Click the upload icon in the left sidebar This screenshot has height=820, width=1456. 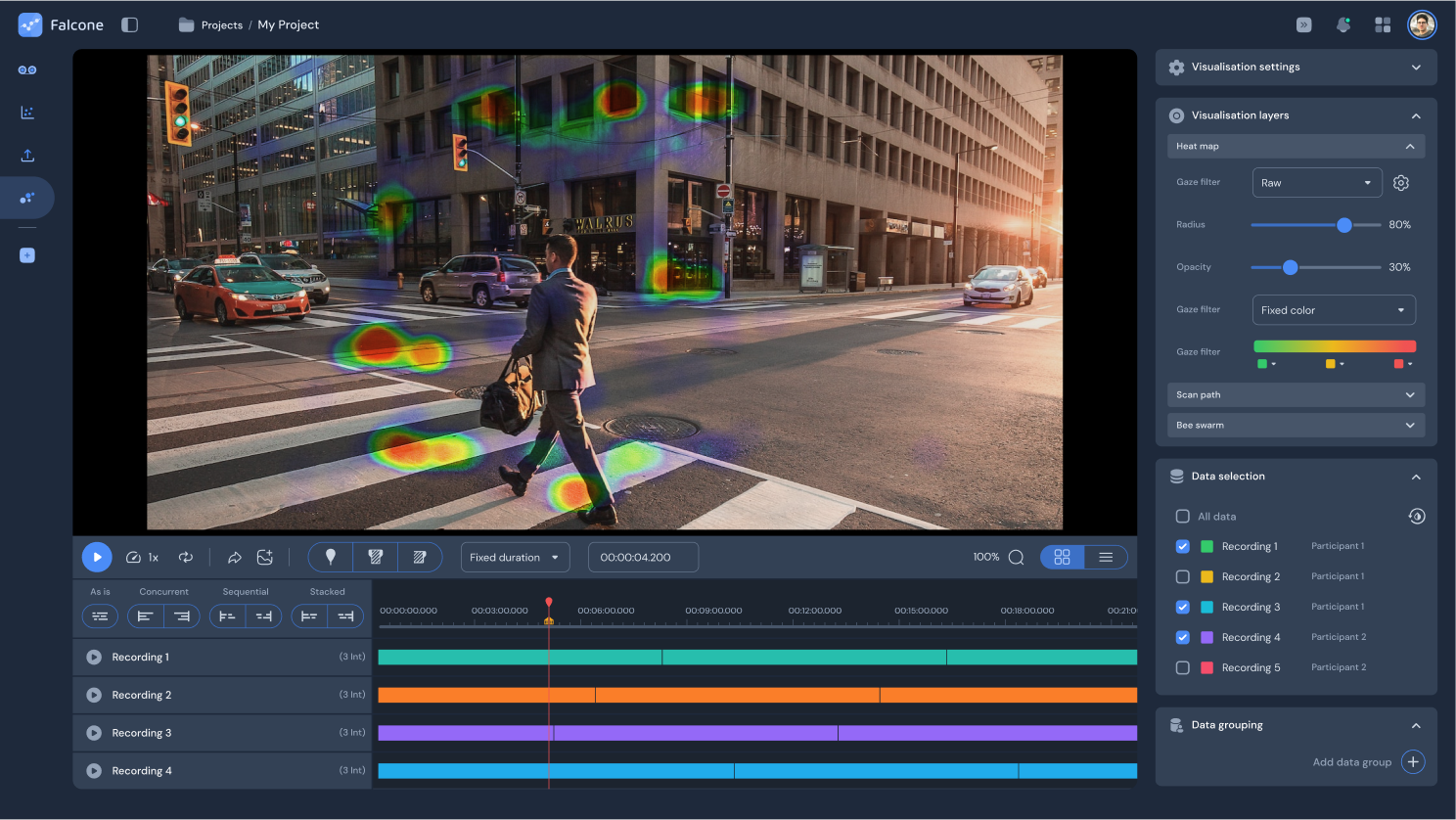(27, 156)
